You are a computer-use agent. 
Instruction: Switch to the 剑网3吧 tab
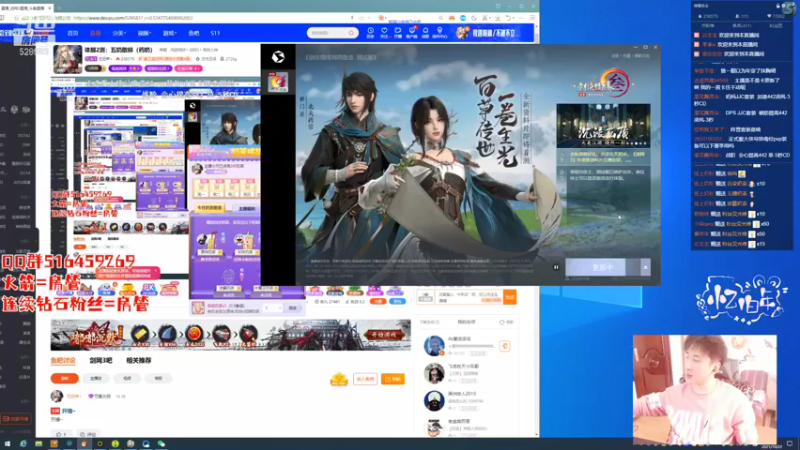[101, 360]
